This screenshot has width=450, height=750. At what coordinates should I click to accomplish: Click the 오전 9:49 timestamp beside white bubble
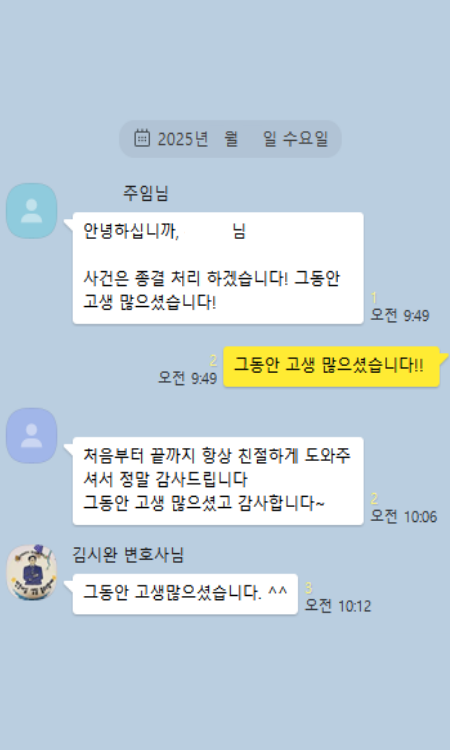tap(400, 316)
